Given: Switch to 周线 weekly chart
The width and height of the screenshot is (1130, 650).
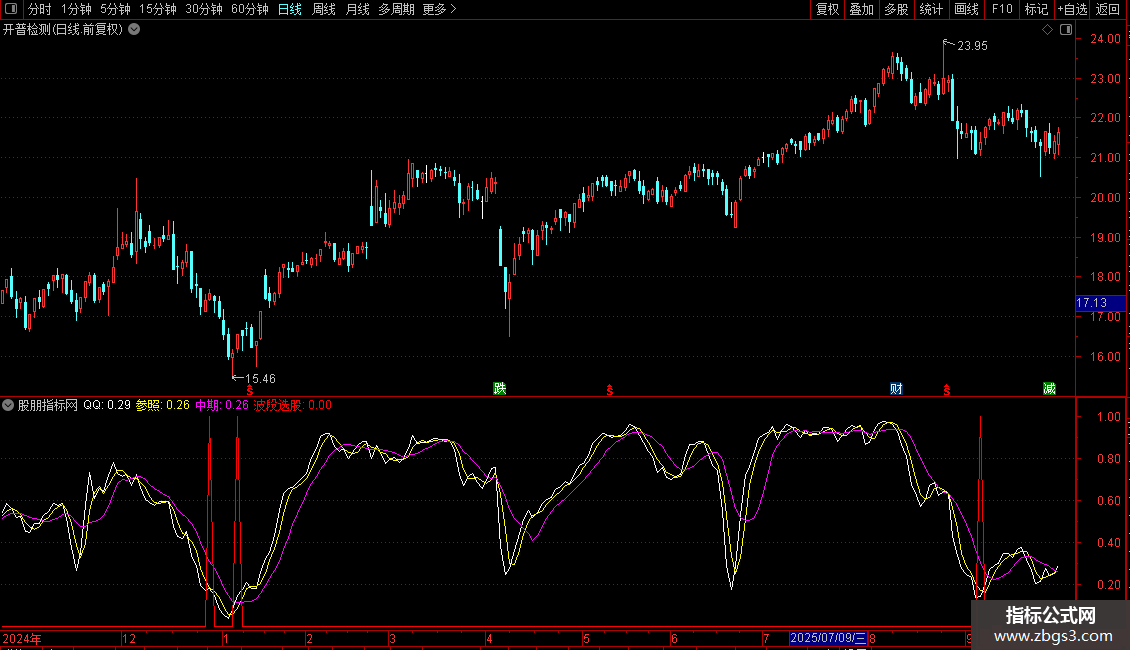Looking at the screenshot, I should pos(324,9).
